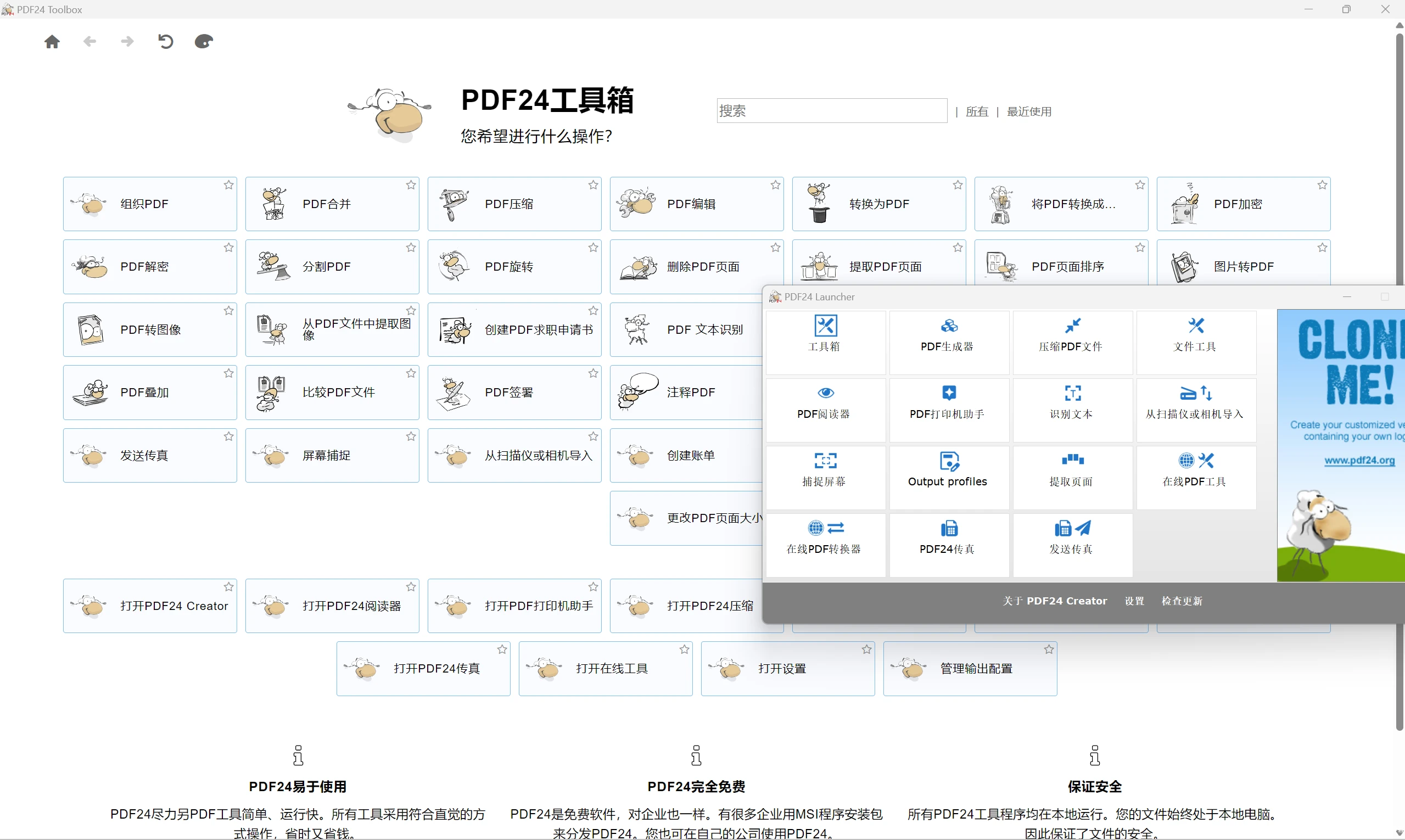
Task: Click the forward arrow in the toolbar
Action: coord(128,41)
